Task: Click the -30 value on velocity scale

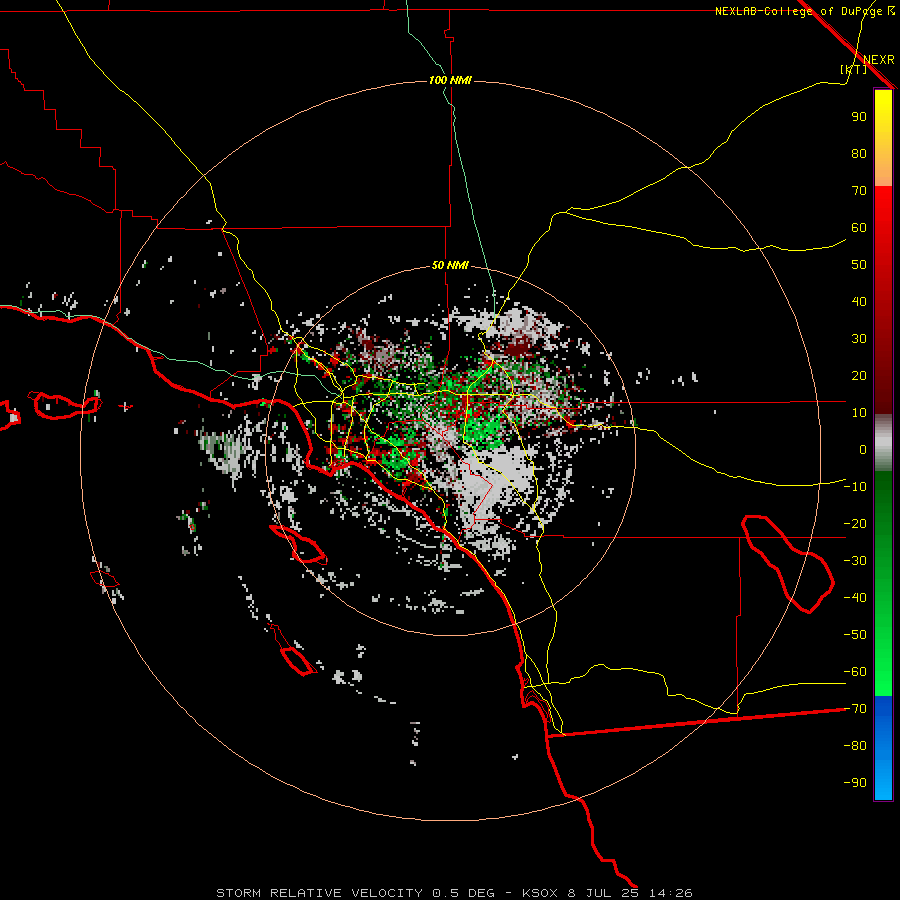Action: [855, 561]
